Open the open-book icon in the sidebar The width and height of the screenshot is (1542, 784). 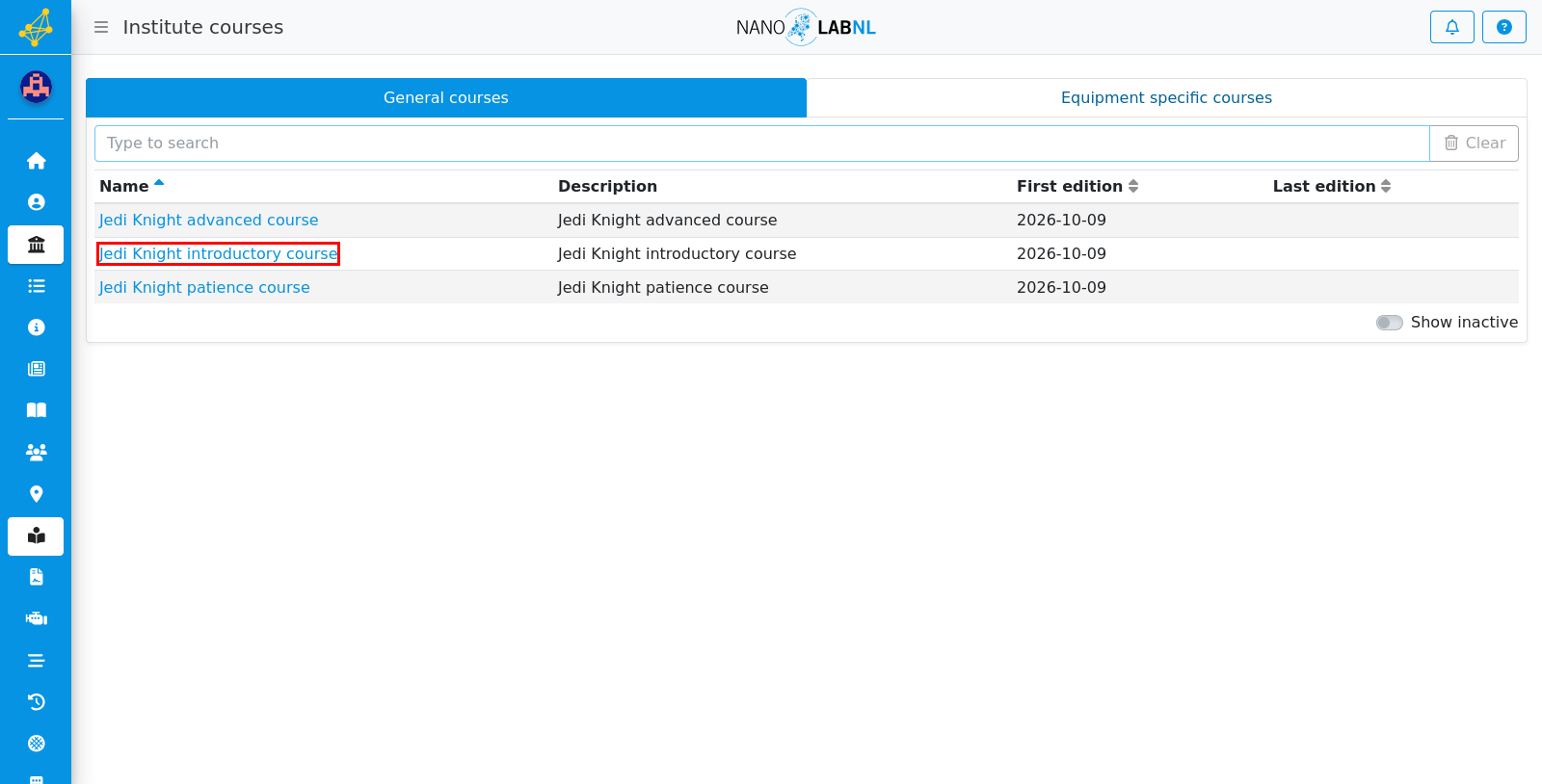tap(36, 410)
